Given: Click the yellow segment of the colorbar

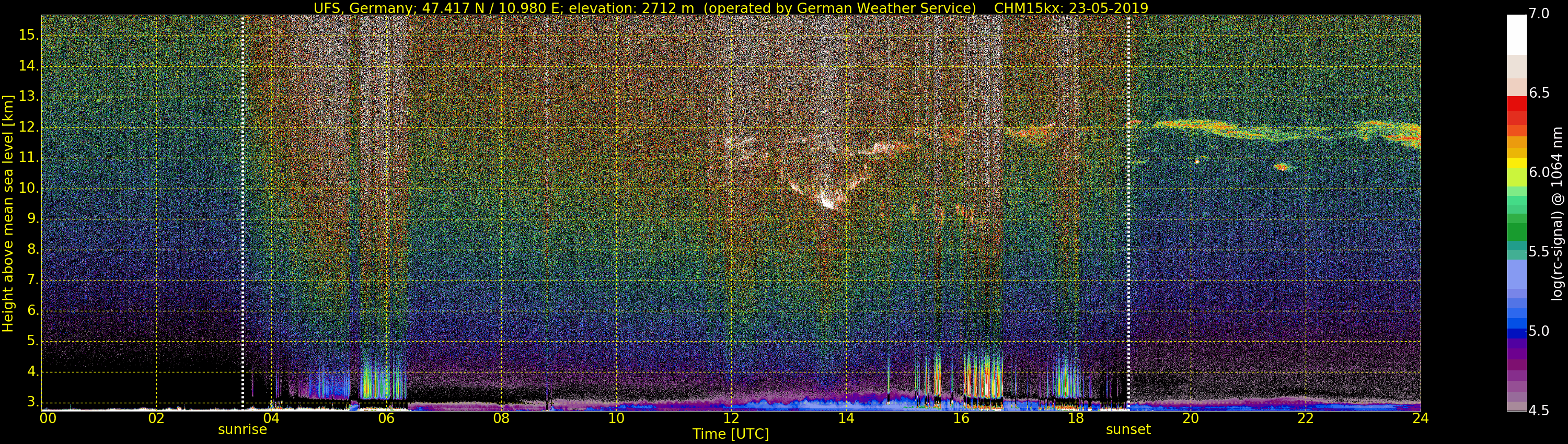Looking at the screenshot, I should (x=1516, y=163).
